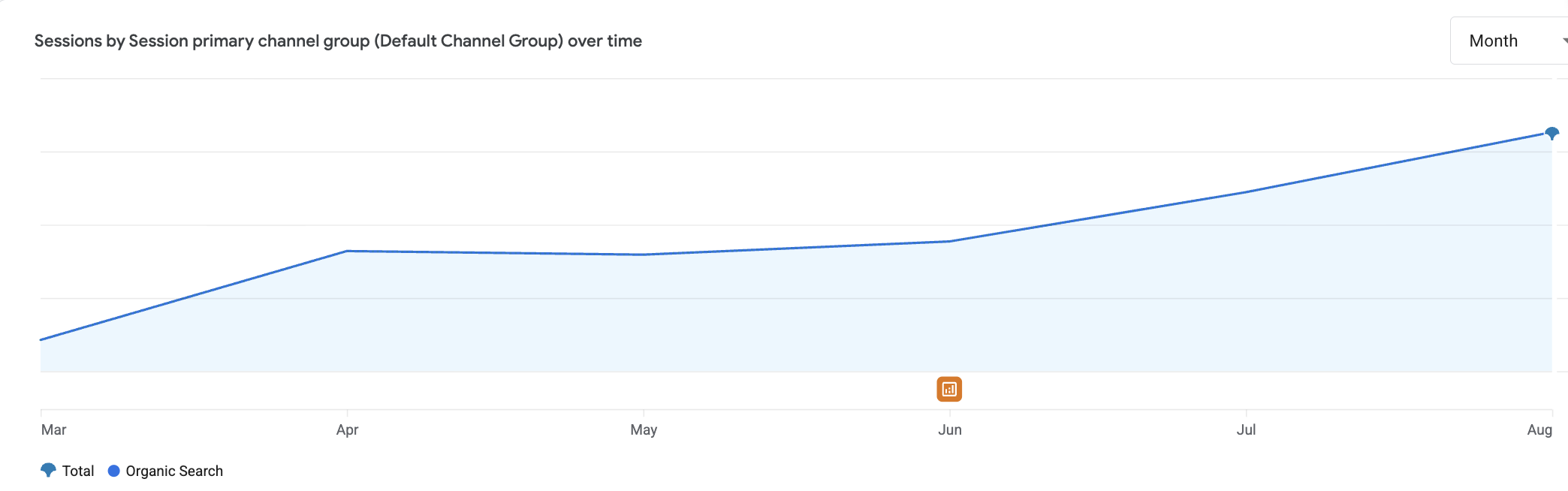
Task: Open the orange annotation icon below Jun
Action: tap(949, 389)
